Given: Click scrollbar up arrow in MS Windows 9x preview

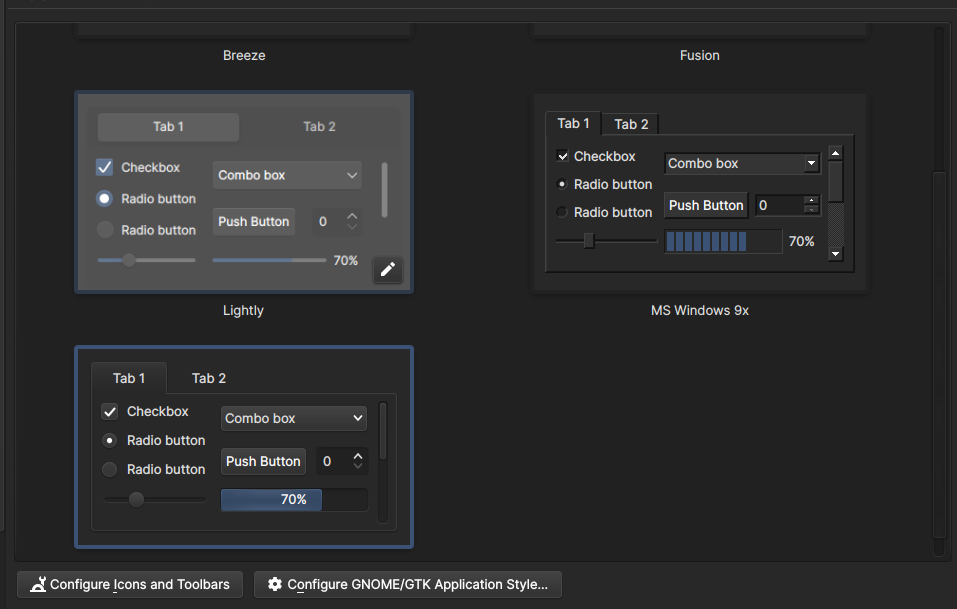Looking at the screenshot, I should [836, 153].
